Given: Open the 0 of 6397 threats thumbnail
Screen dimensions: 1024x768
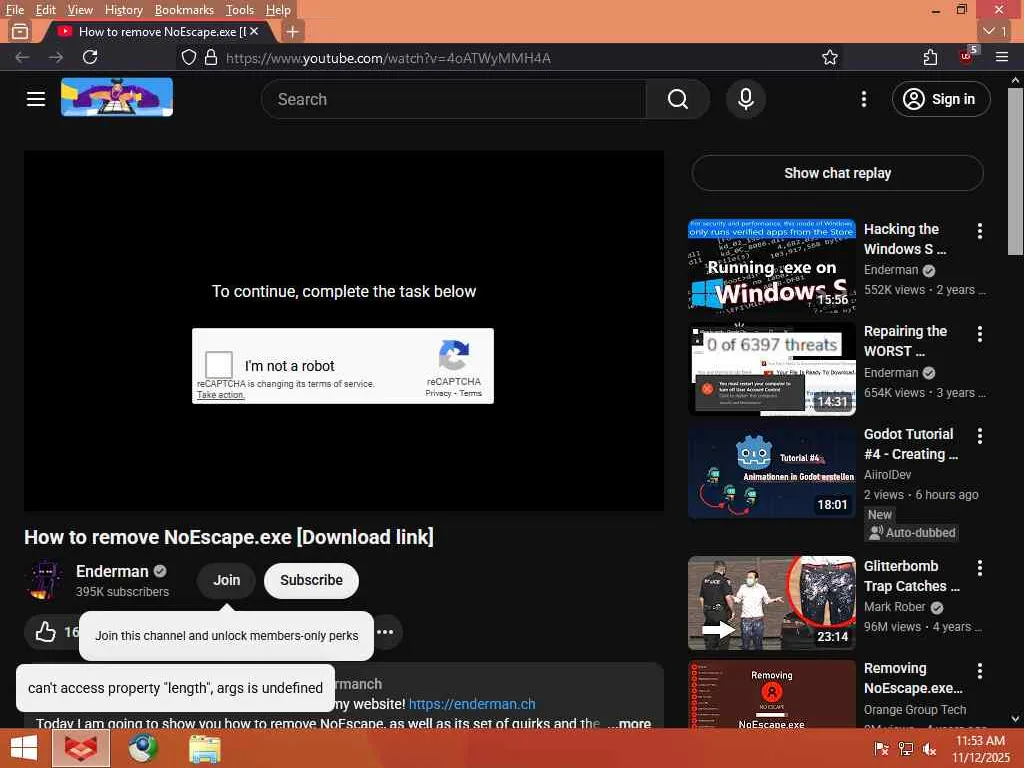Looking at the screenshot, I should (x=771, y=368).
